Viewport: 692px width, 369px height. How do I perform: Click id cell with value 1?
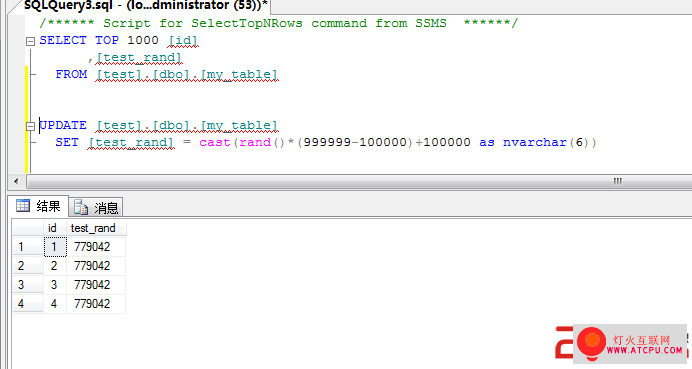(x=55, y=247)
